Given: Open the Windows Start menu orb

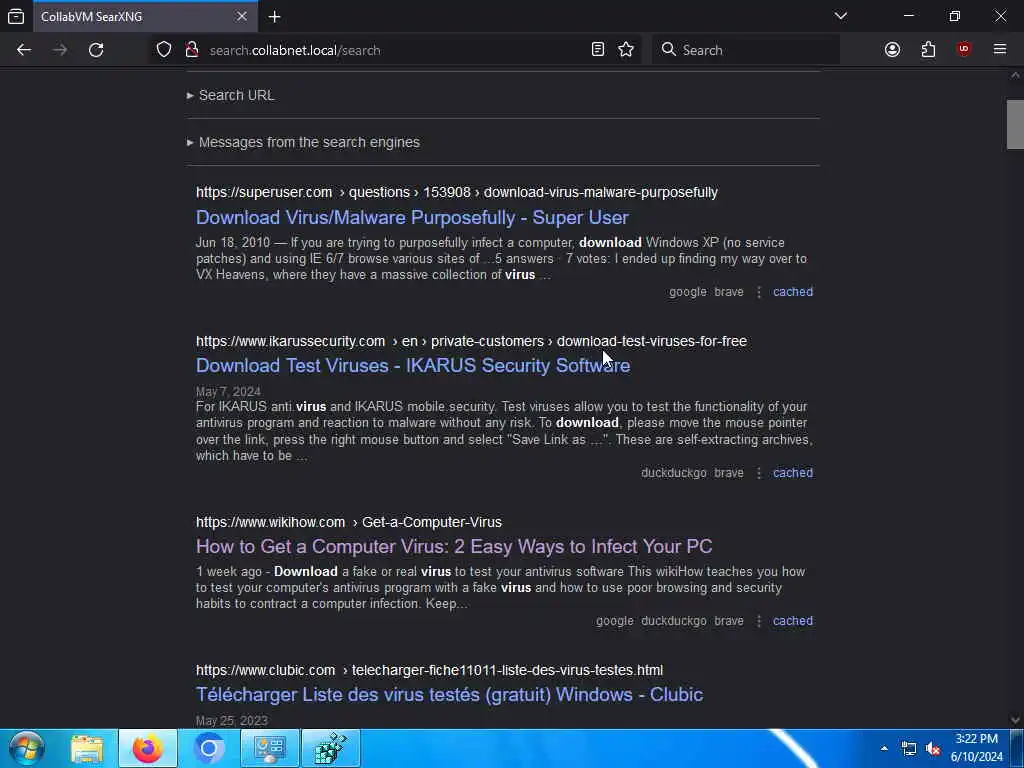Looking at the screenshot, I should pyautogui.click(x=26, y=748).
